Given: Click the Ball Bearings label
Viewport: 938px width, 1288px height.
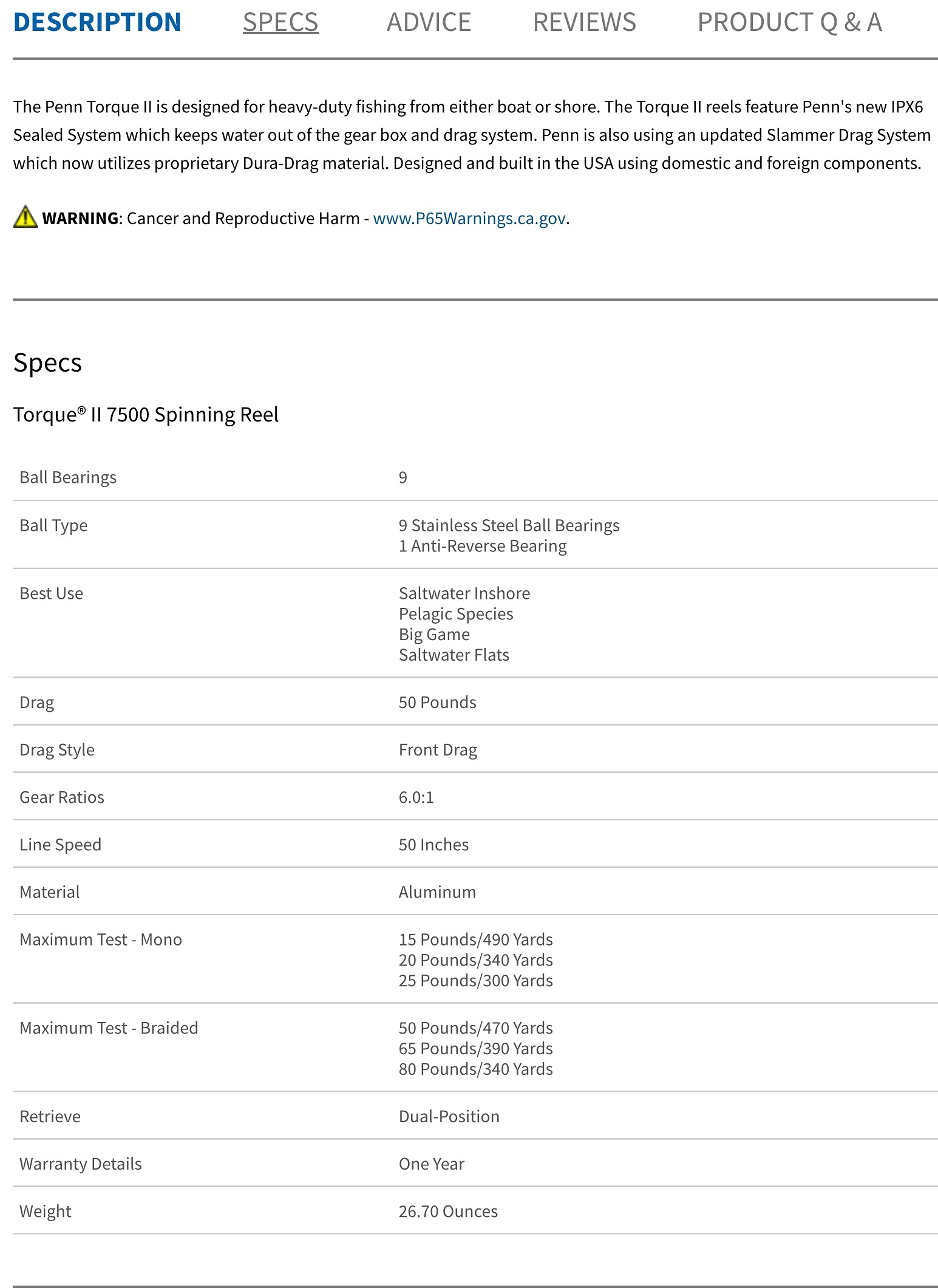Looking at the screenshot, I should click(68, 477).
